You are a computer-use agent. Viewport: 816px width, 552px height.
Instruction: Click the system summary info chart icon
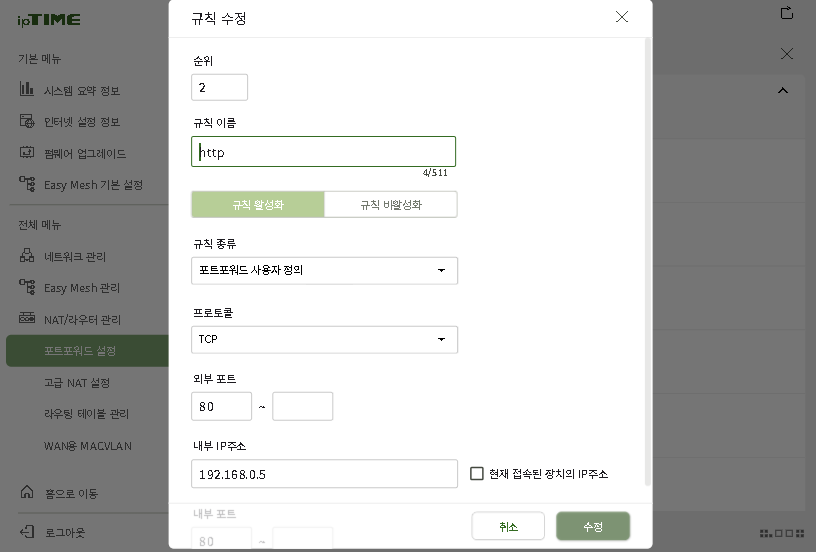pyautogui.click(x=27, y=90)
